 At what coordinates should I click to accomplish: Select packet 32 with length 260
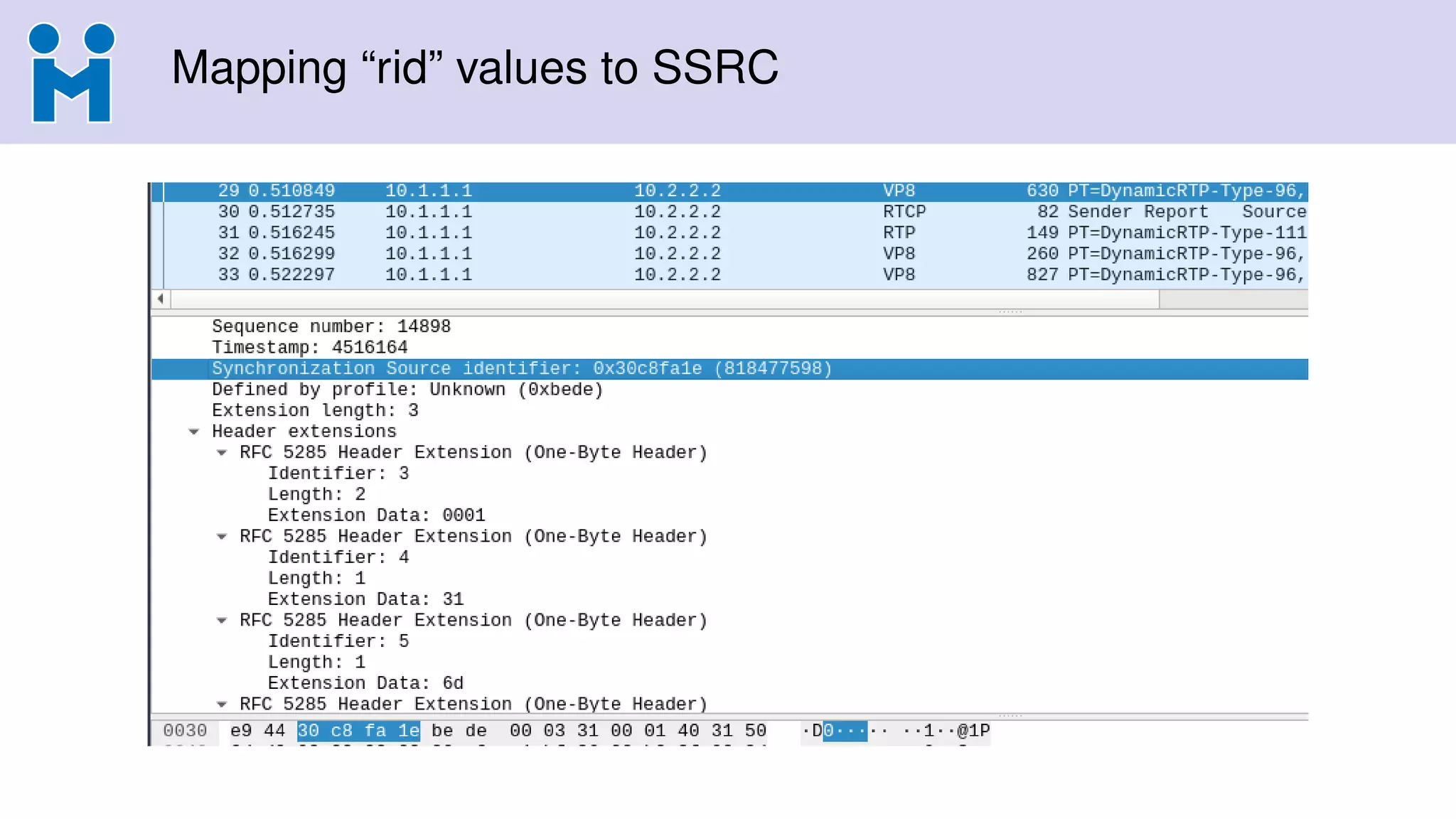click(729, 254)
